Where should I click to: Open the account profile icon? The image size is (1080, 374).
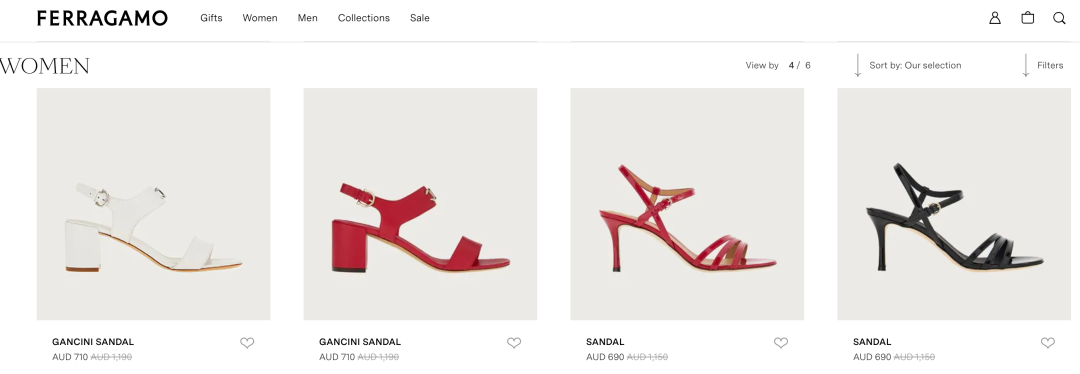tap(995, 18)
